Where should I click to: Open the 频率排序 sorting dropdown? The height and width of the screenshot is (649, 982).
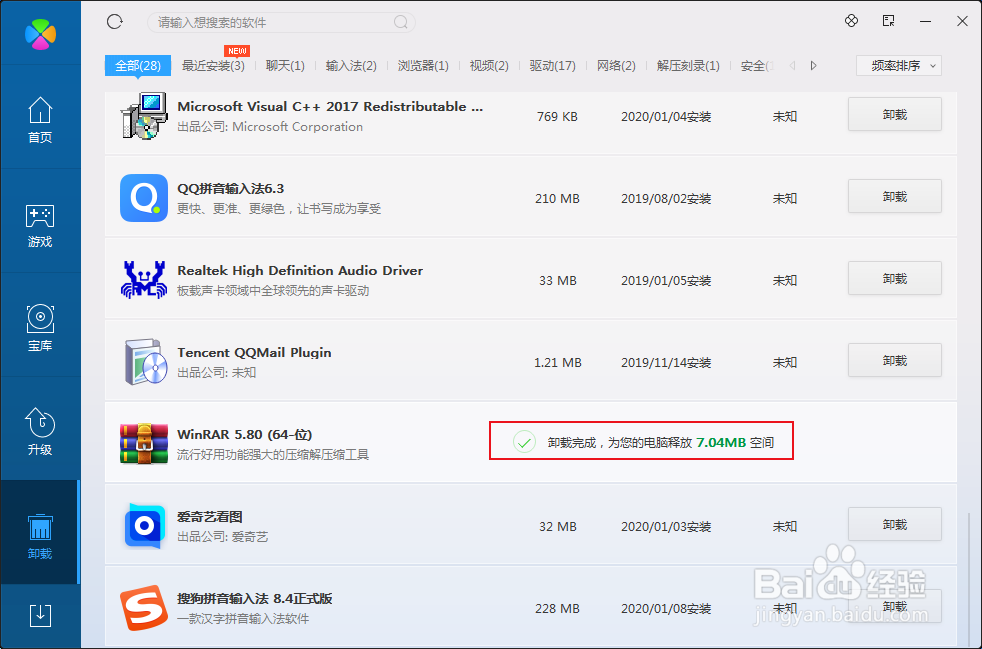click(x=897, y=65)
